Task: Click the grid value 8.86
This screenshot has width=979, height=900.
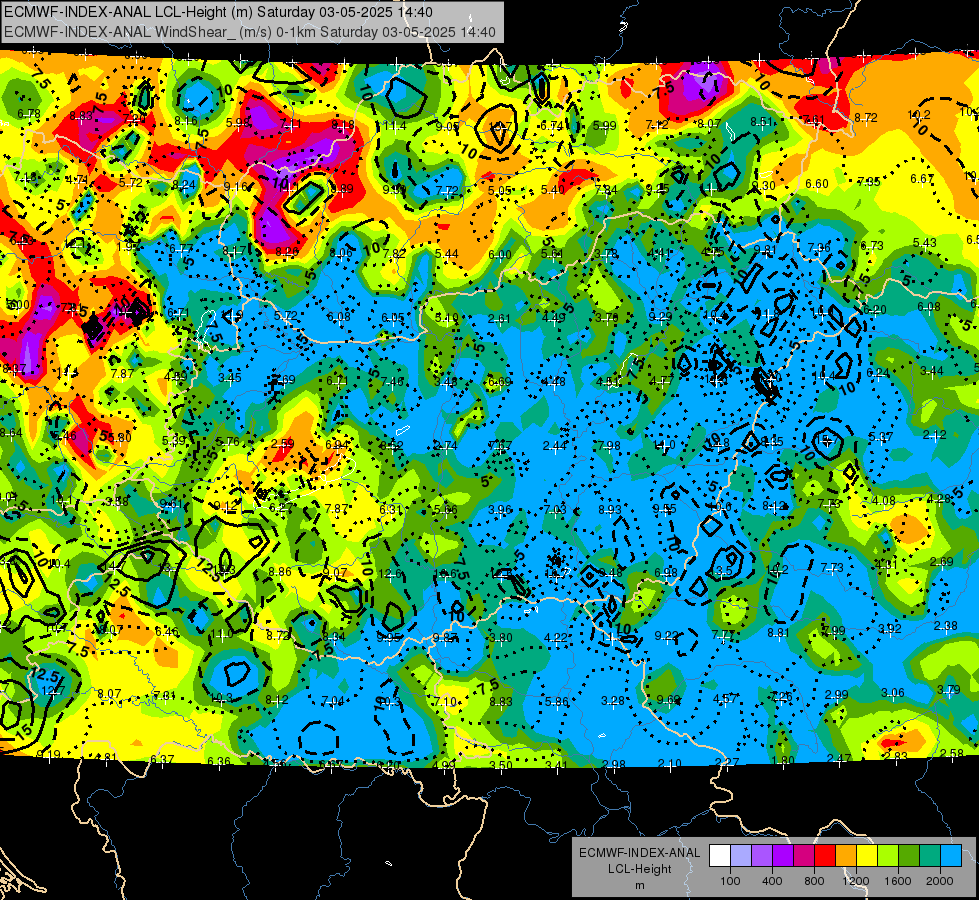Action: click(x=280, y=571)
